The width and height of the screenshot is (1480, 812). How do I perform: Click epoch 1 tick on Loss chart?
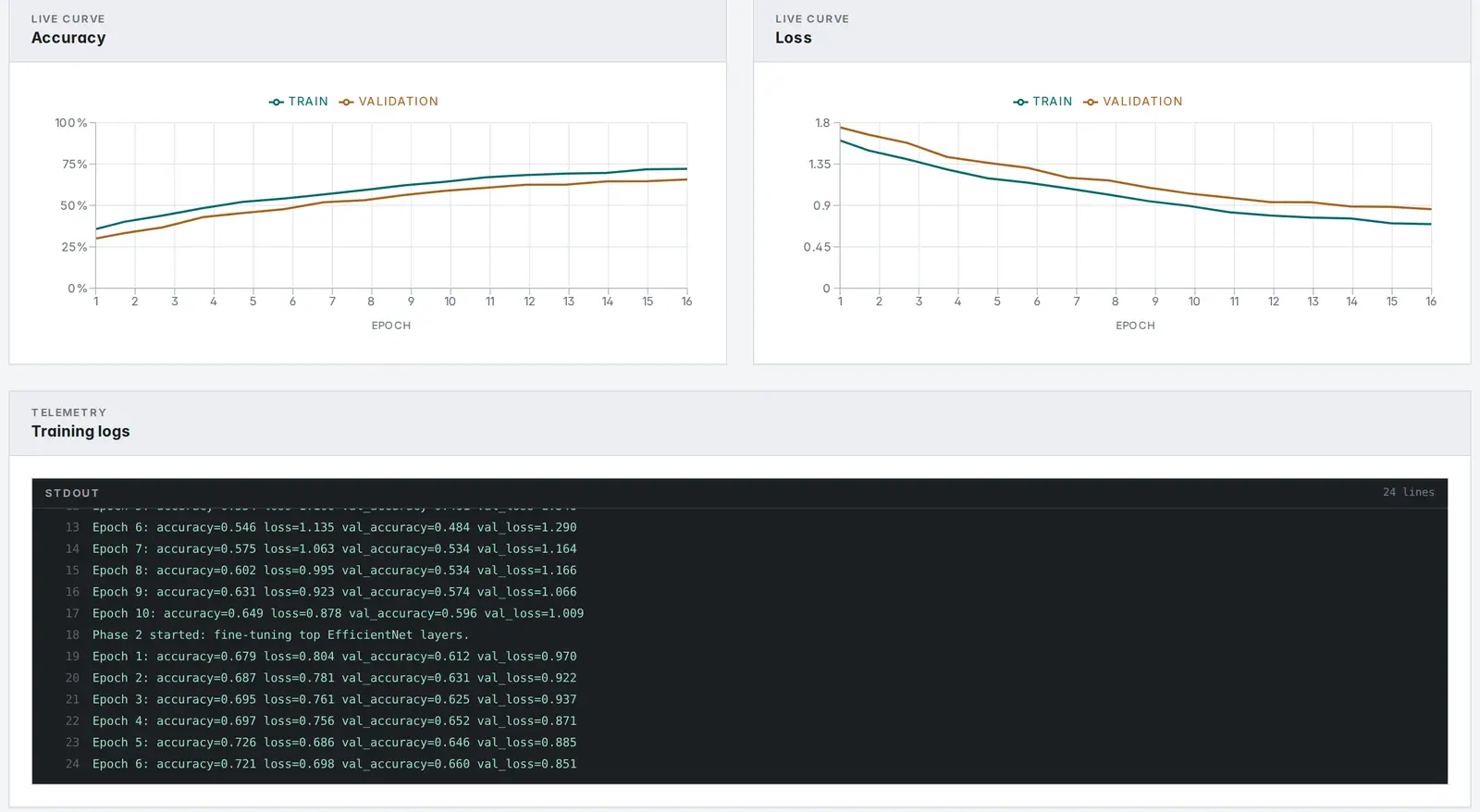(840, 301)
